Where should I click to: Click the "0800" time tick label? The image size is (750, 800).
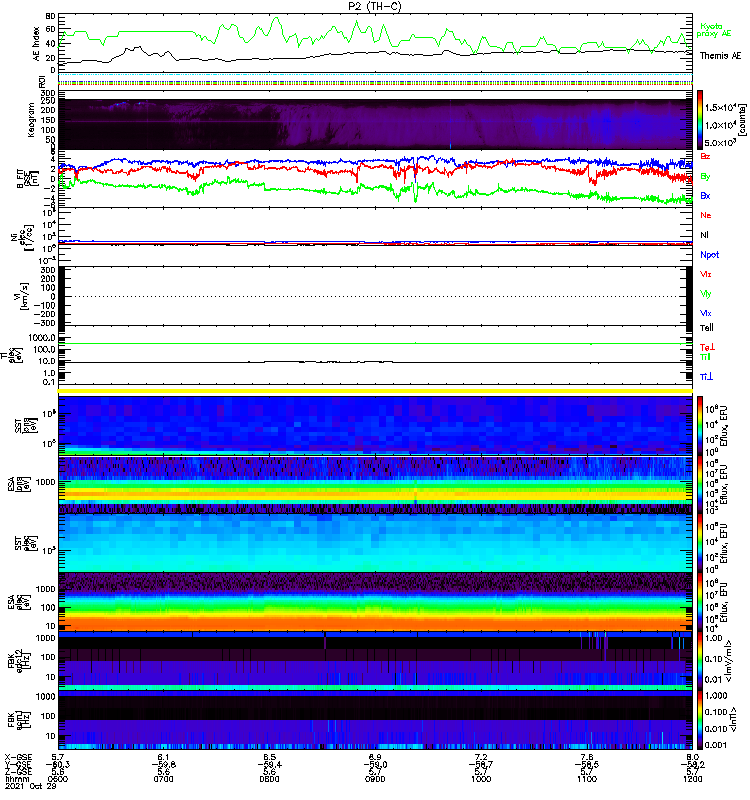tap(269, 779)
